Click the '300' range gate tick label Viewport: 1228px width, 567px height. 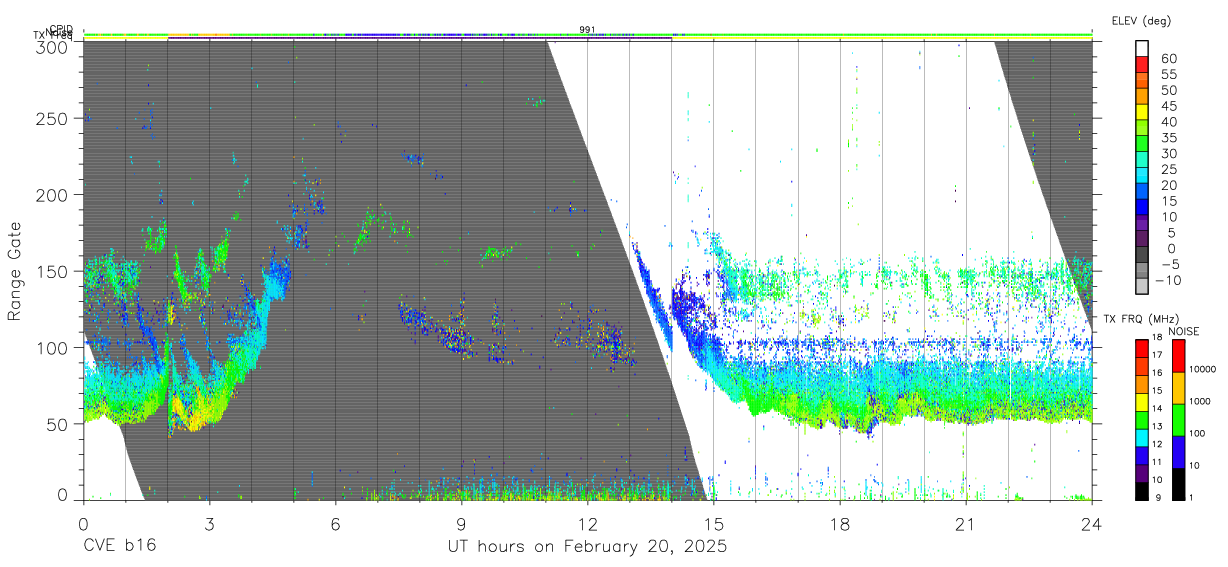52,46
